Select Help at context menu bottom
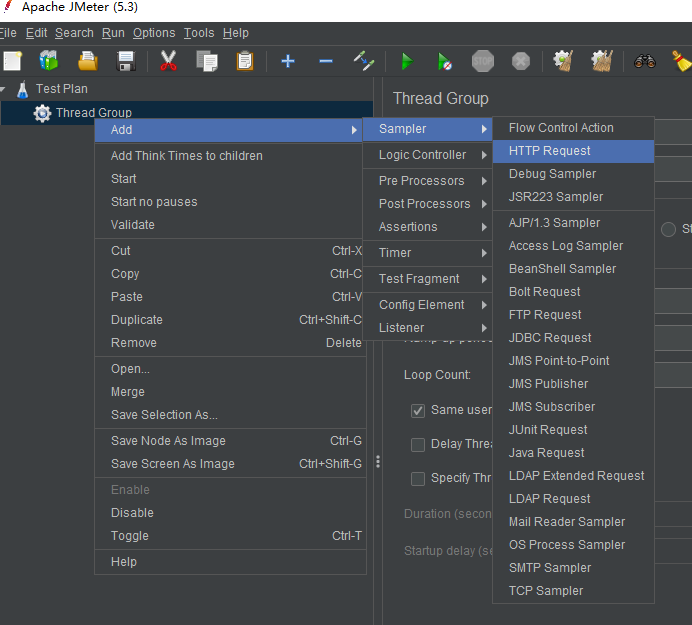This screenshot has height=625, width=692. [x=230, y=562]
